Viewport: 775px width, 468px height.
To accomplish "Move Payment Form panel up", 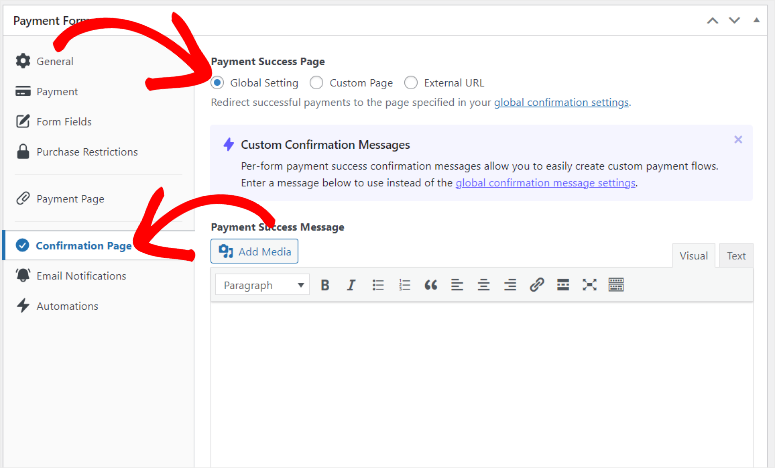I will point(712,21).
